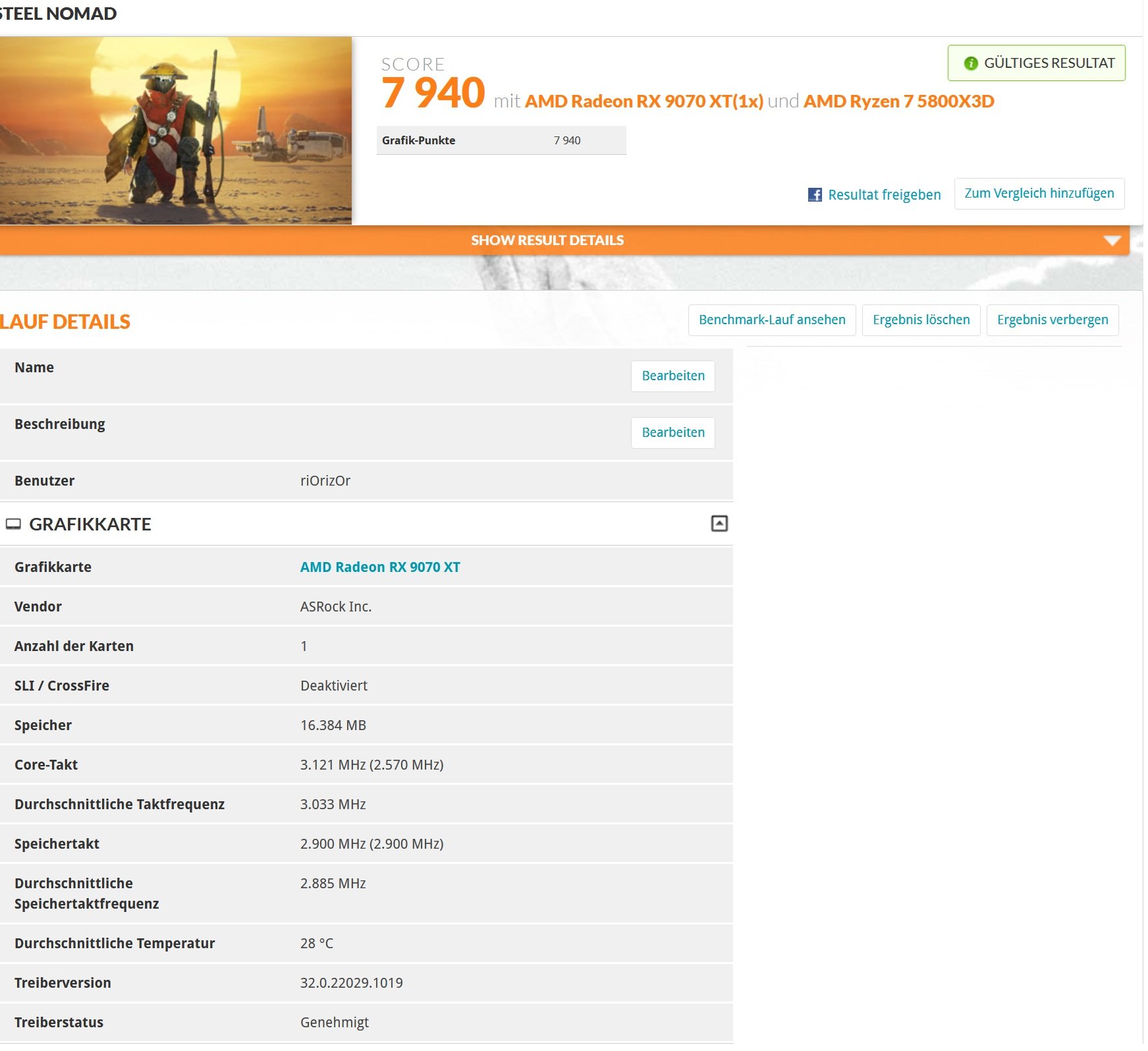Click the Grafik-Punkte row

pyautogui.click(x=501, y=140)
